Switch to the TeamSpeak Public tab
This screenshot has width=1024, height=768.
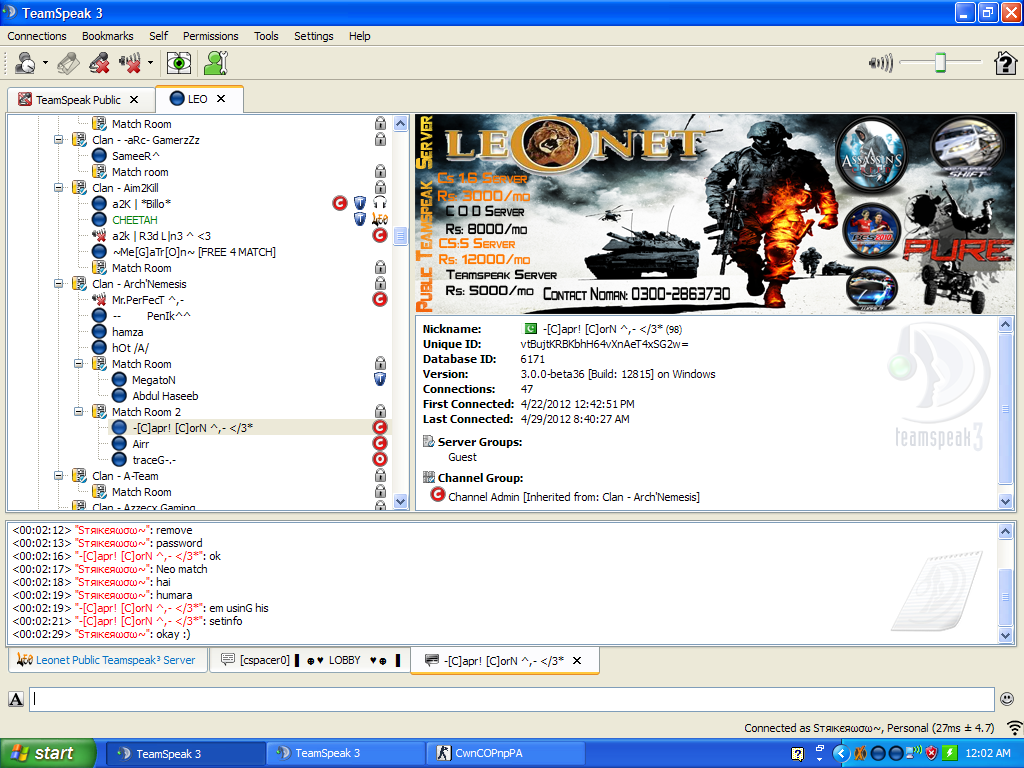click(78, 99)
